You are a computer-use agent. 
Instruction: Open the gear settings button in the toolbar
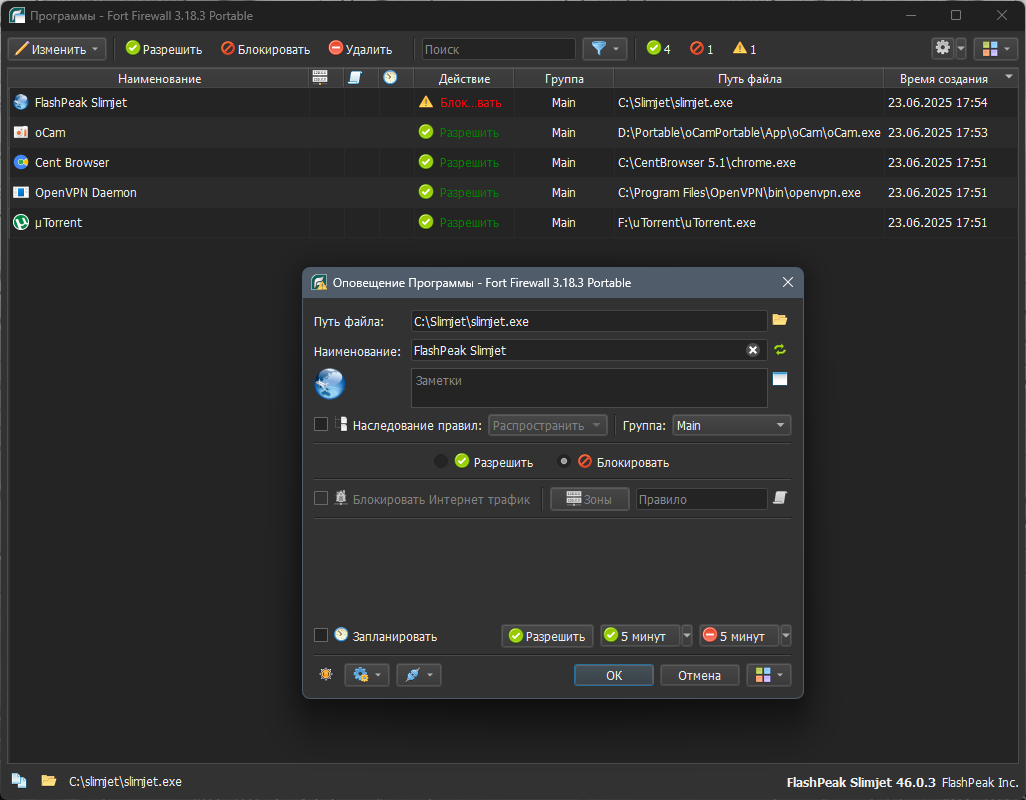click(x=943, y=48)
